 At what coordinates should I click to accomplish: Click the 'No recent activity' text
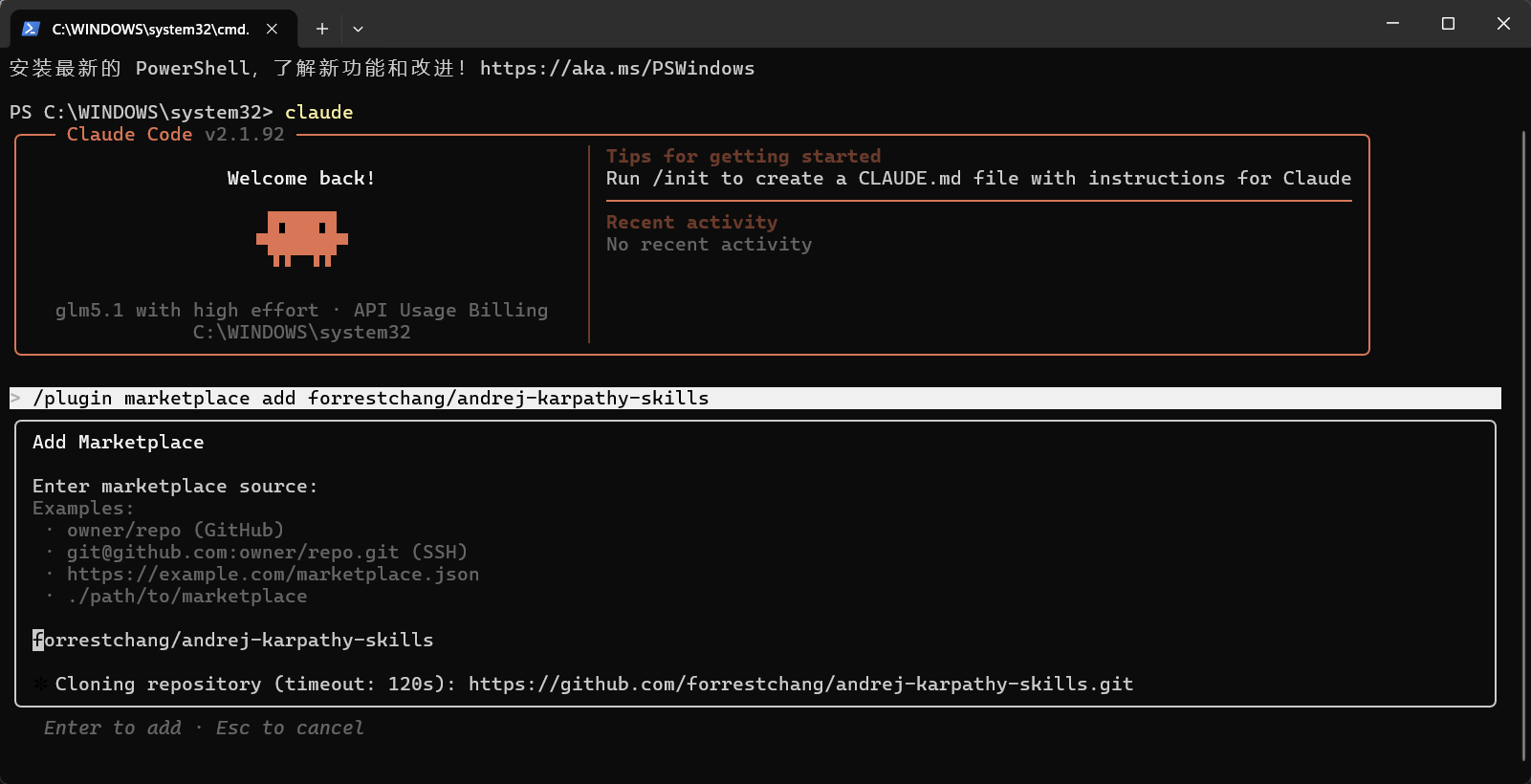(709, 244)
